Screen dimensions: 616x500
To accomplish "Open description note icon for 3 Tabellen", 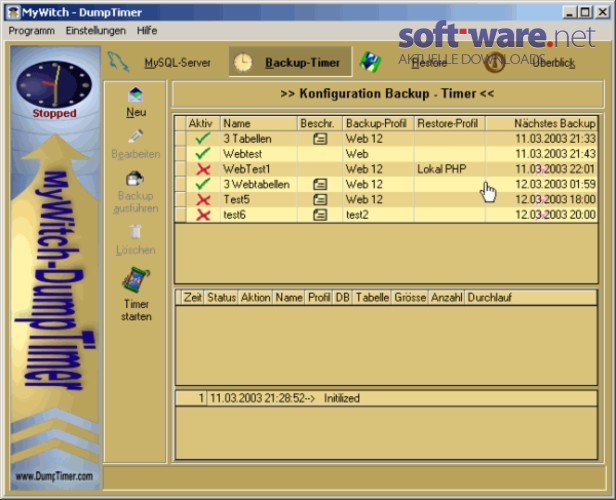I will coord(320,139).
